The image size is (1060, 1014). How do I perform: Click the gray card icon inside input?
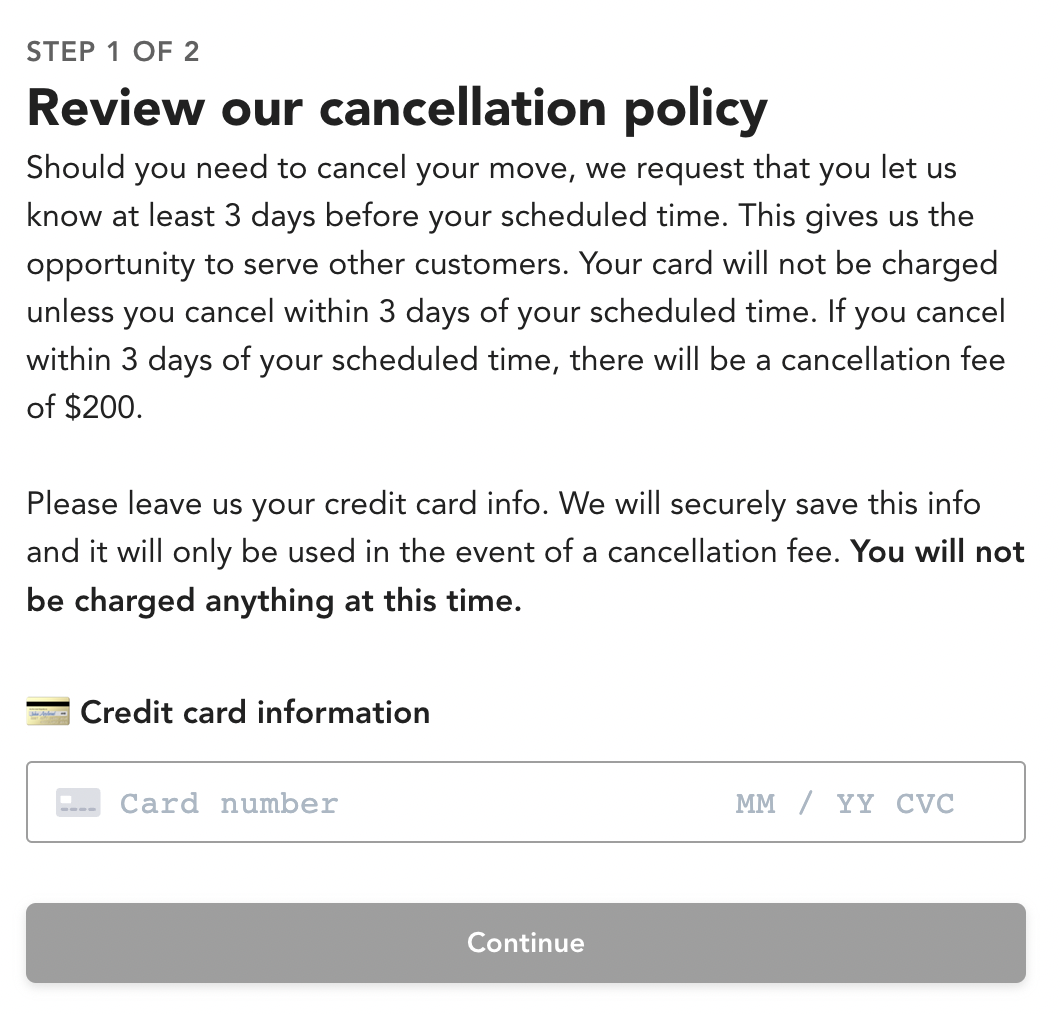click(x=78, y=803)
